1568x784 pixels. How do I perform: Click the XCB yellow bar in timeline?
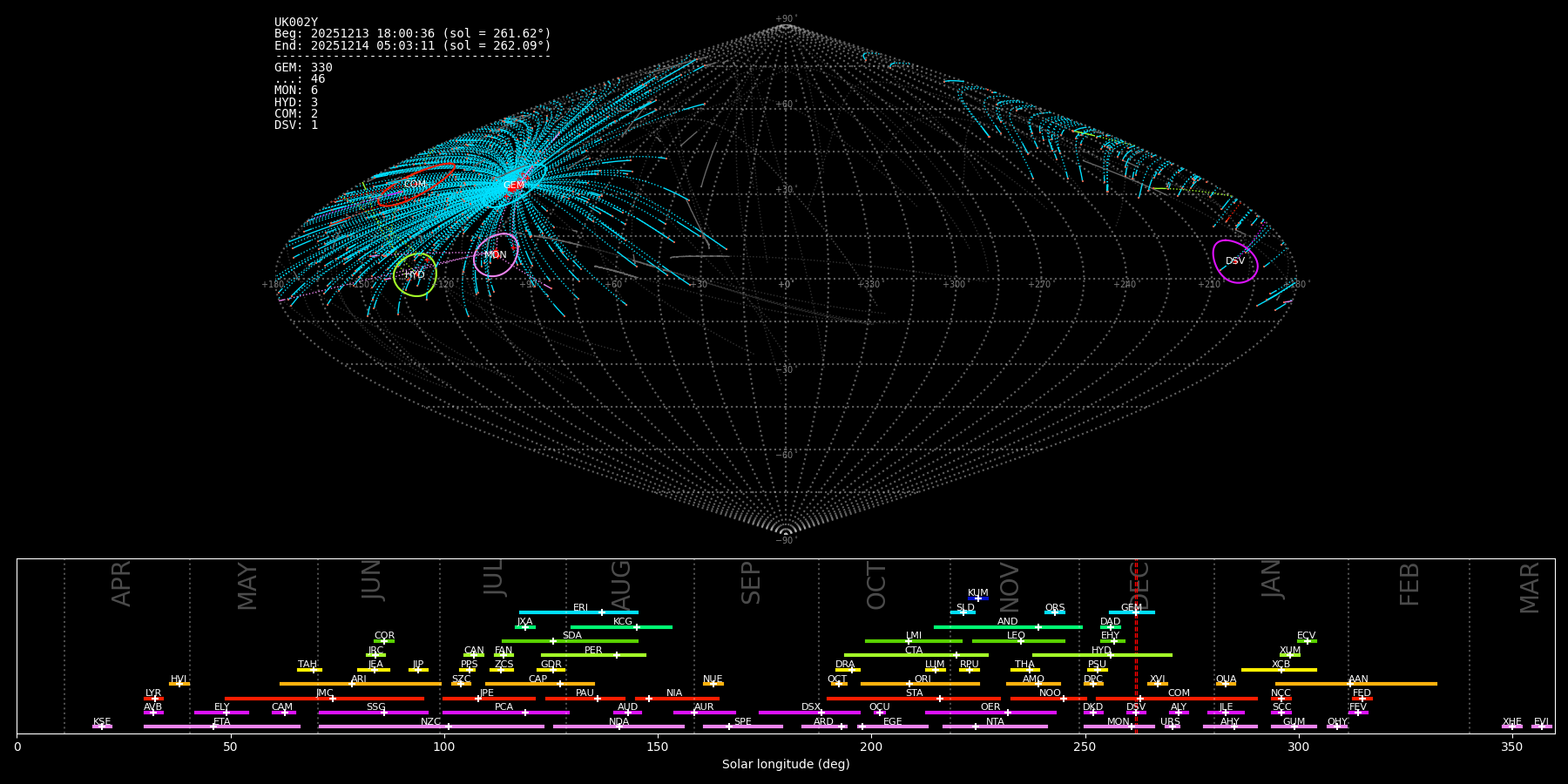[1279, 670]
